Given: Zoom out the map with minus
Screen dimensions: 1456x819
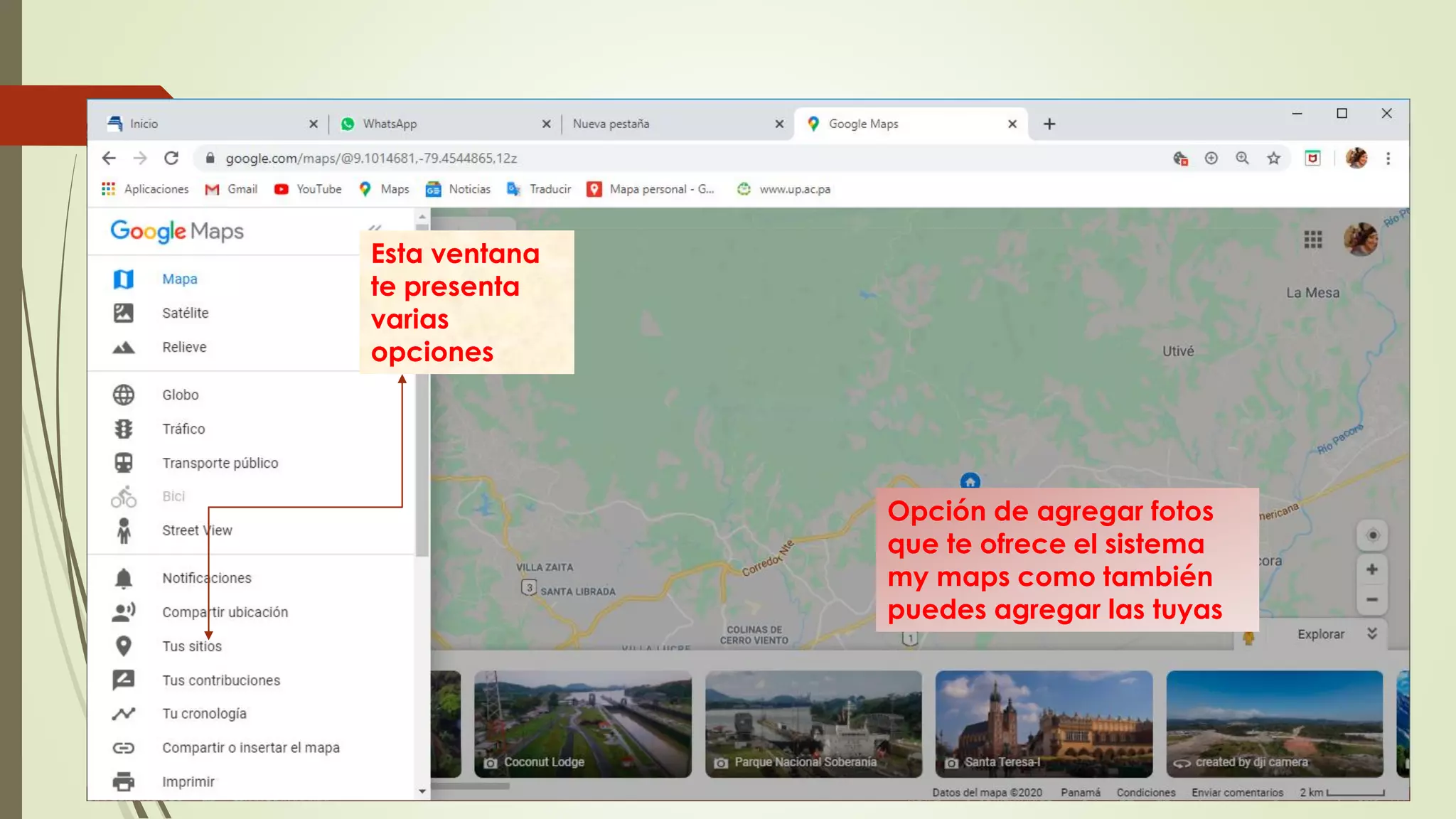Looking at the screenshot, I should pos(1372,599).
